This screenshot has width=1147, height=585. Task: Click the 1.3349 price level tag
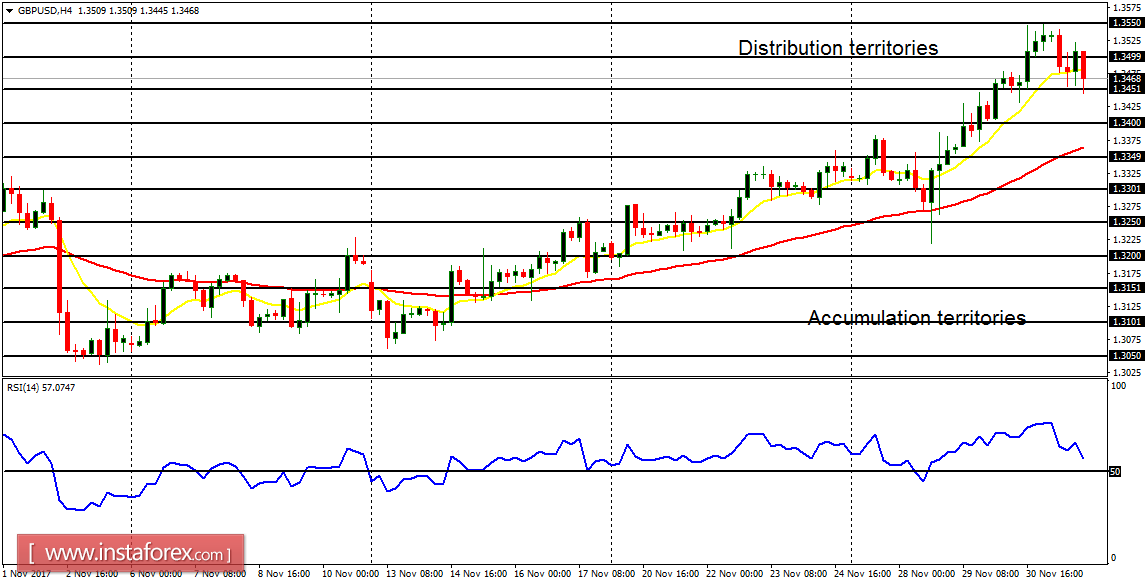(x=1126, y=157)
